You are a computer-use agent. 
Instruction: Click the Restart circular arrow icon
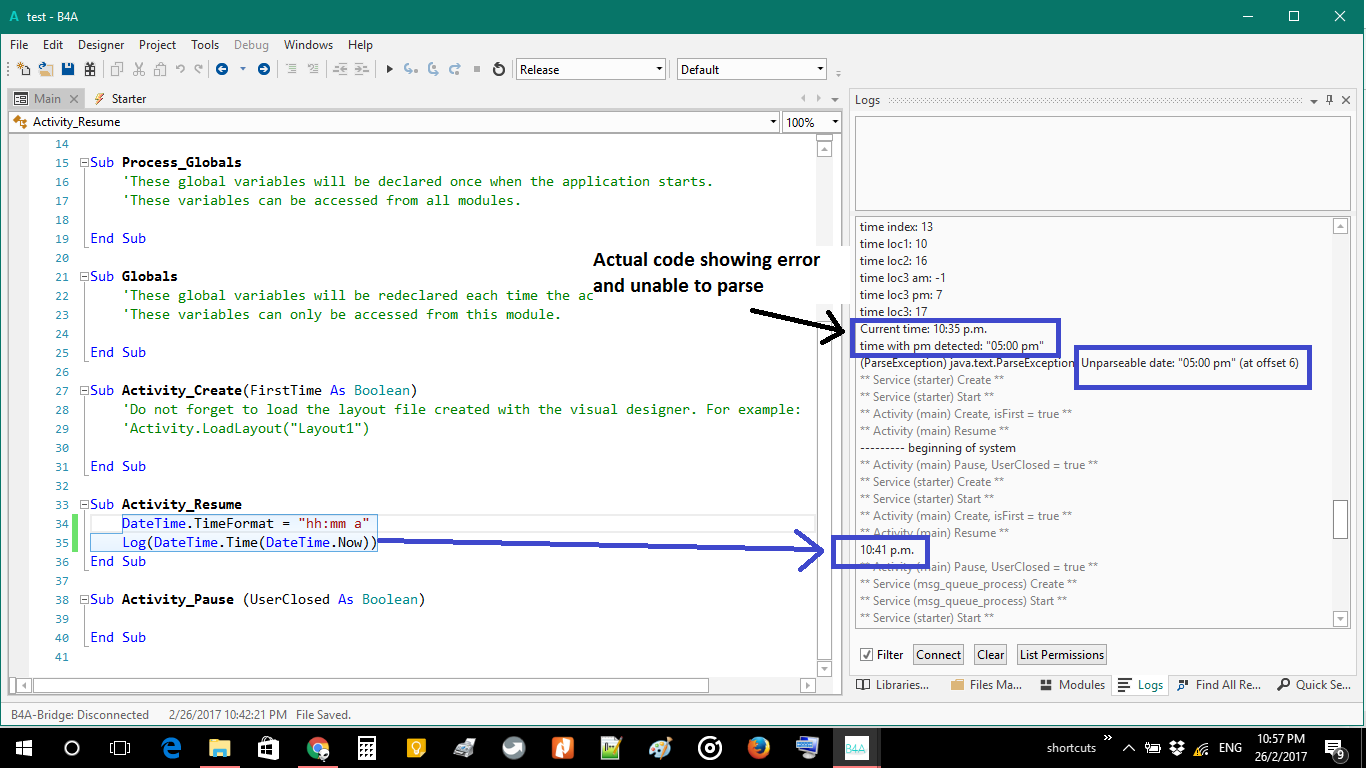point(499,69)
